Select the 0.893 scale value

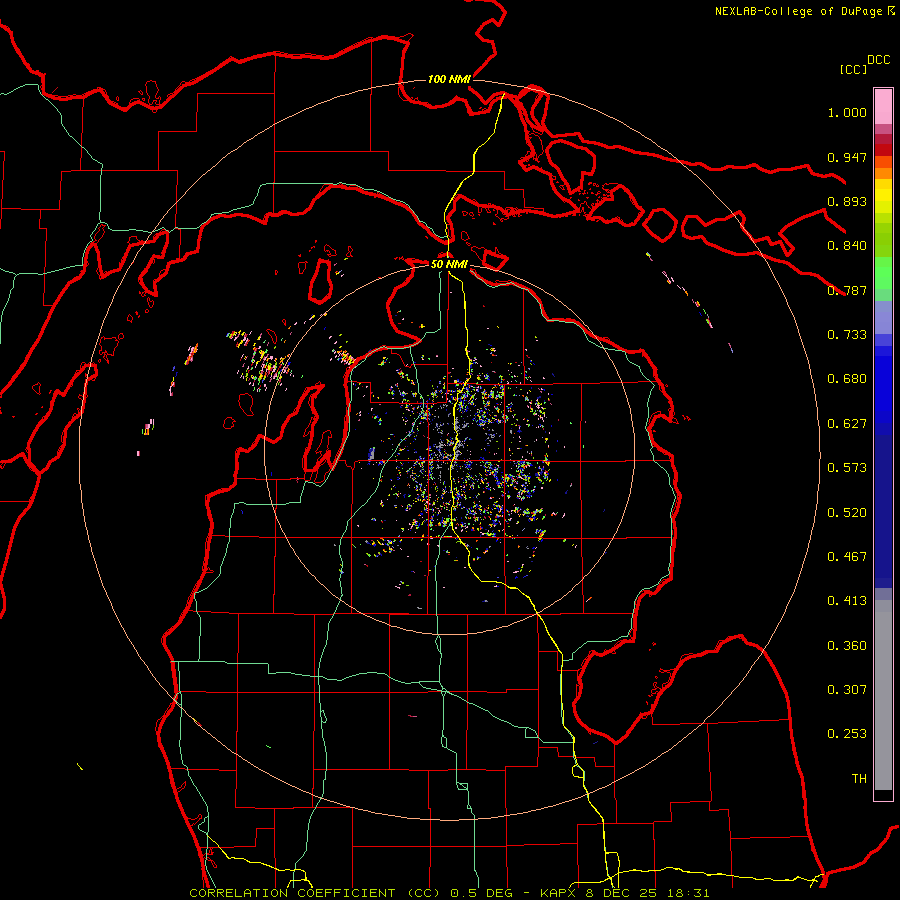tap(847, 201)
